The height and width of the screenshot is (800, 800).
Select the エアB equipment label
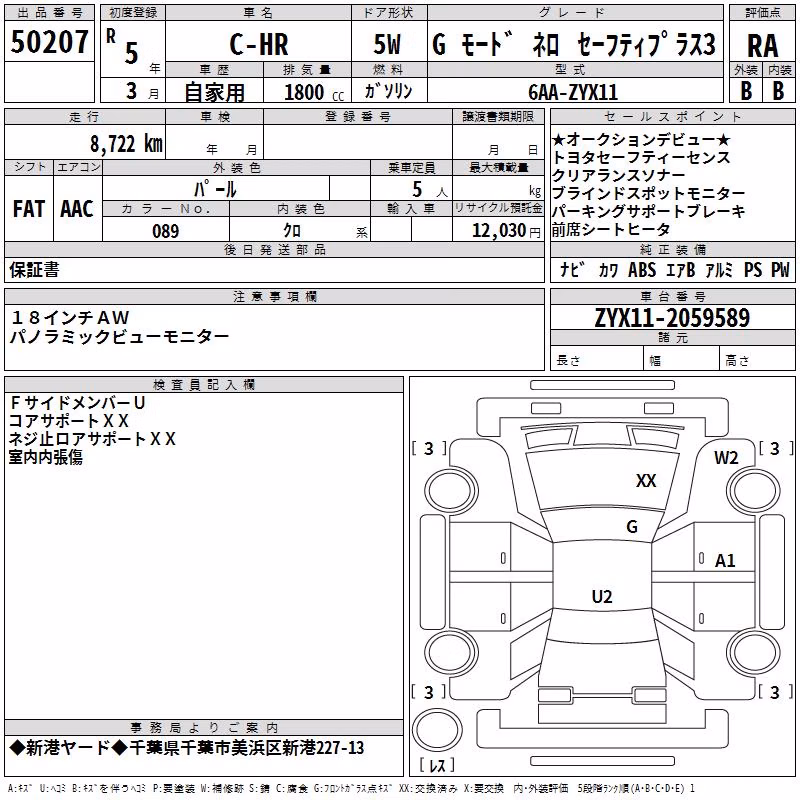tap(681, 269)
